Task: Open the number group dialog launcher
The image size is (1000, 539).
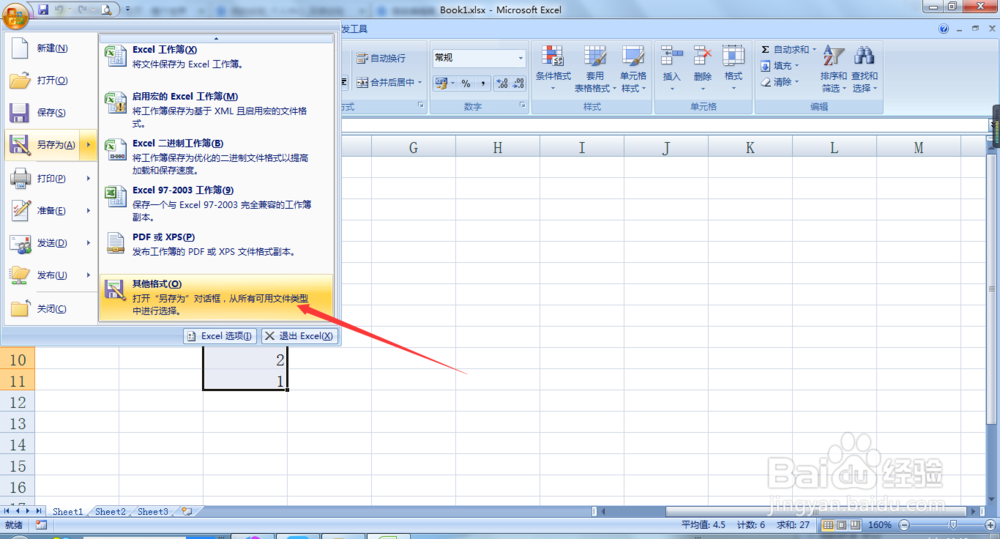Action: (522, 105)
